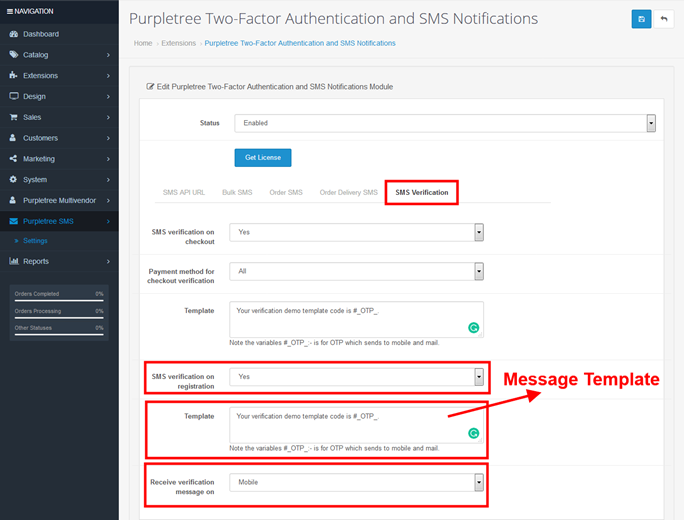Toggle the navigation hamburger menu icon

point(10,11)
